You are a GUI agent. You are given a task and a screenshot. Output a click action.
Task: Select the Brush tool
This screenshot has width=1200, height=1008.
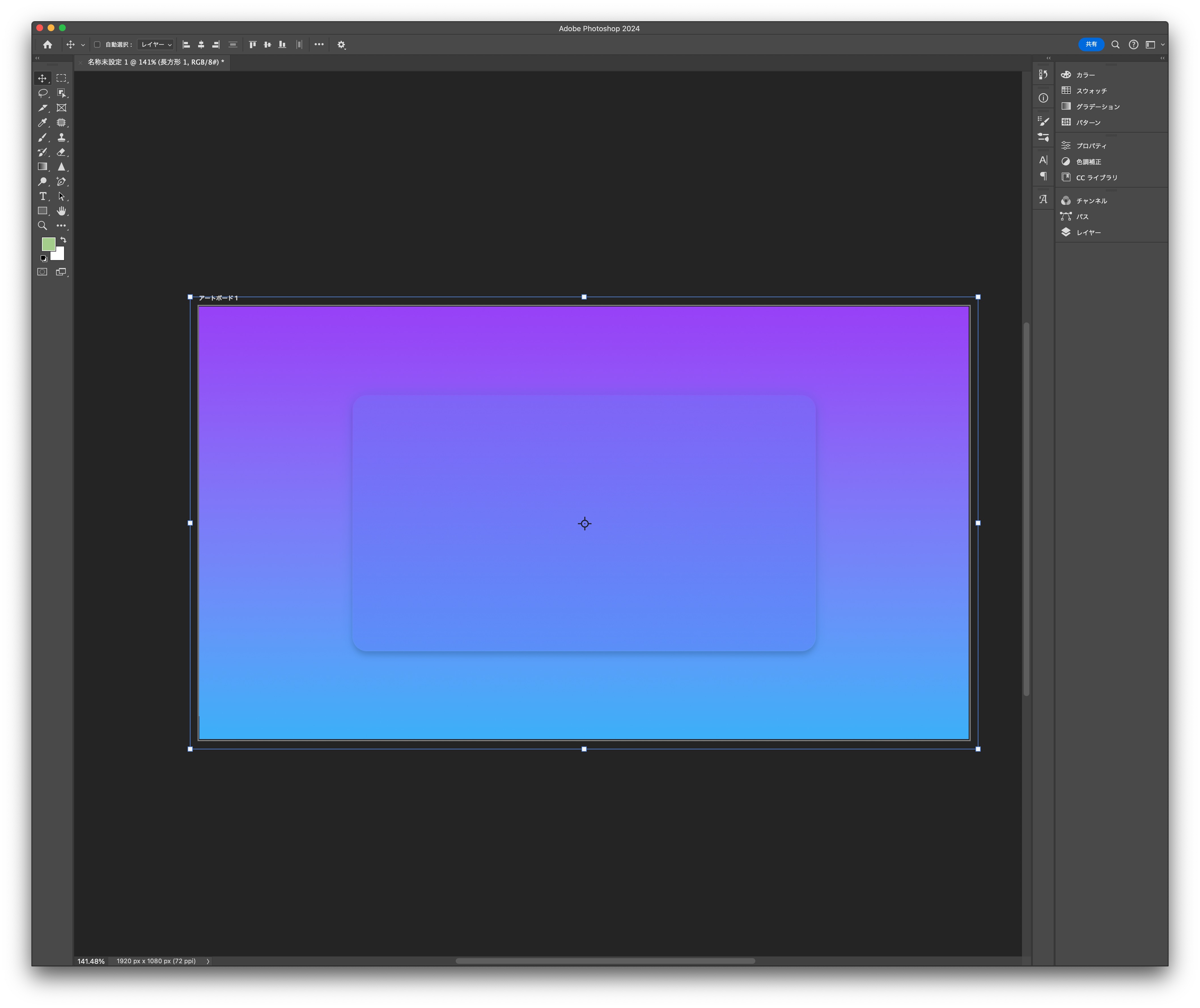43,138
